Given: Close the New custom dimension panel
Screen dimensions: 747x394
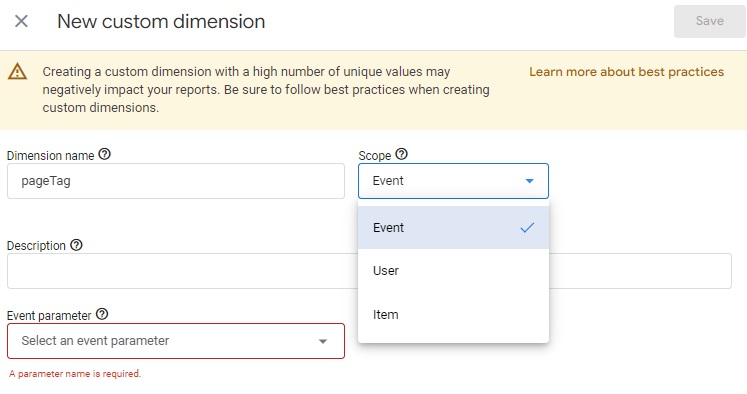Looking at the screenshot, I should click(x=21, y=21).
